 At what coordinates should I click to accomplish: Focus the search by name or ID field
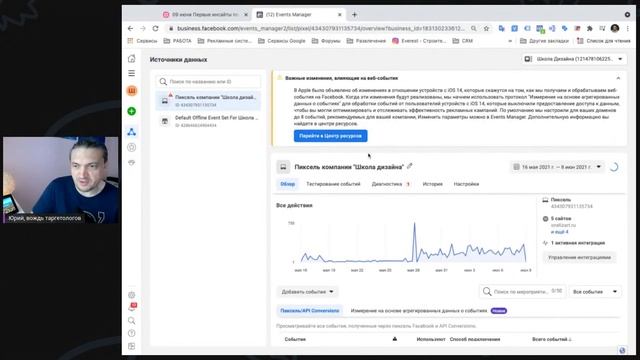(x=208, y=82)
